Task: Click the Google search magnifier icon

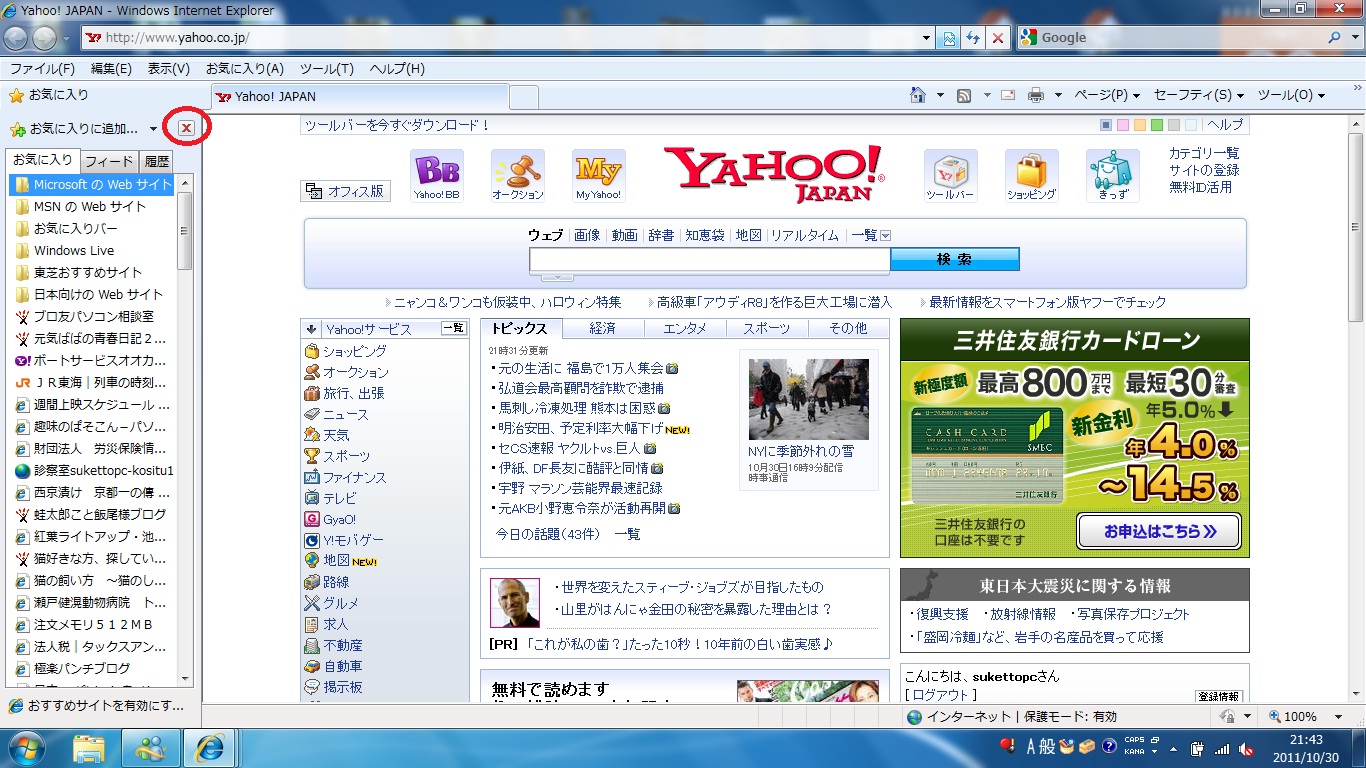Action: (x=1336, y=38)
